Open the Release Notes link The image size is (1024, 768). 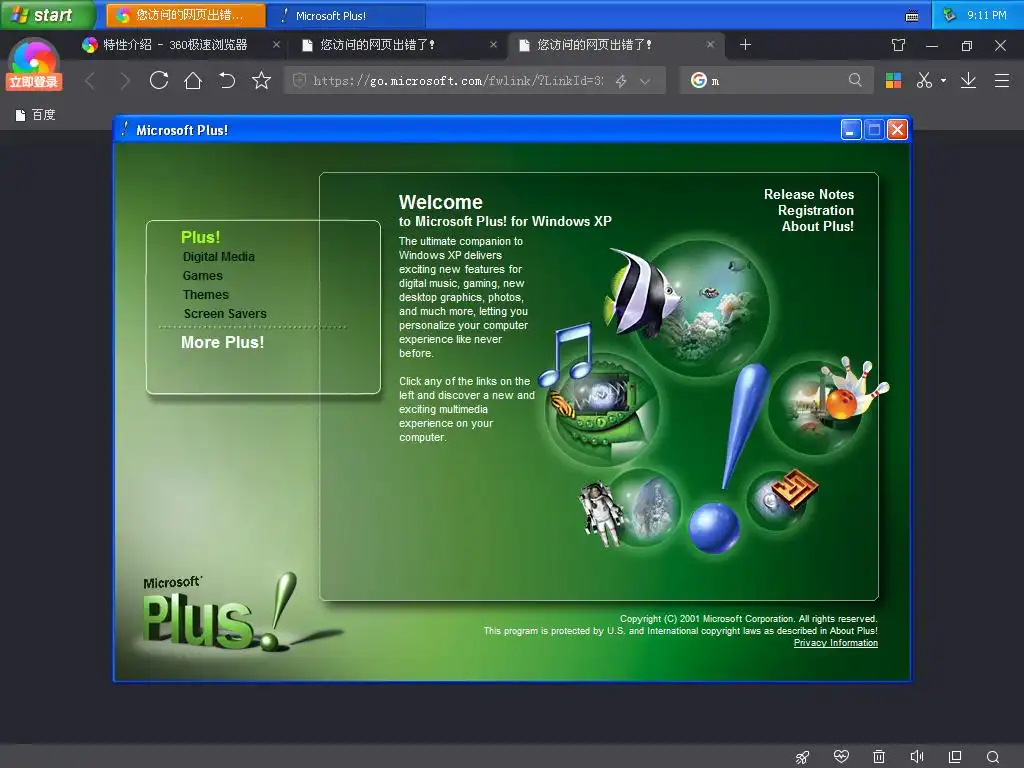[809, 194]
